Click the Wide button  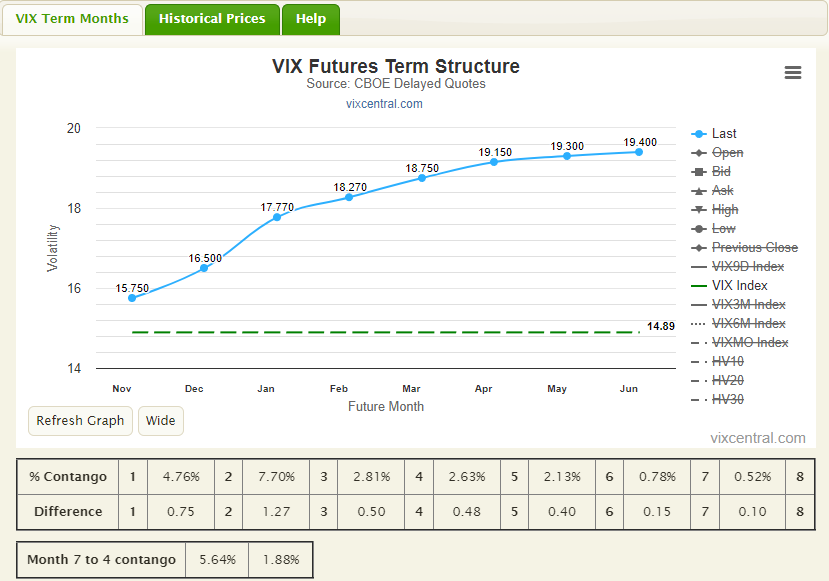point(161,421)
